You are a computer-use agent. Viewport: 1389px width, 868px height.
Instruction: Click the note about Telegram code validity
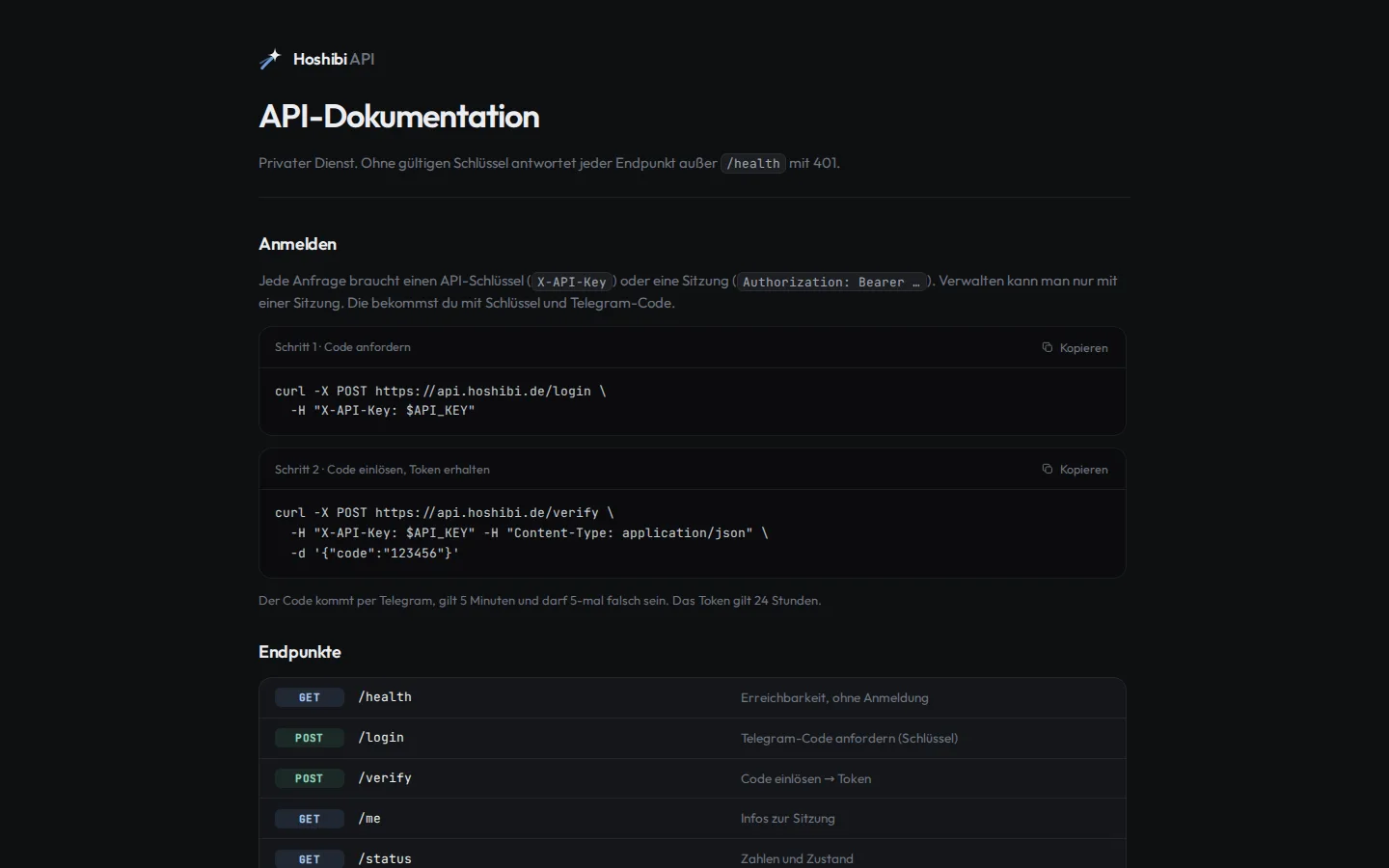coord(540,600)
